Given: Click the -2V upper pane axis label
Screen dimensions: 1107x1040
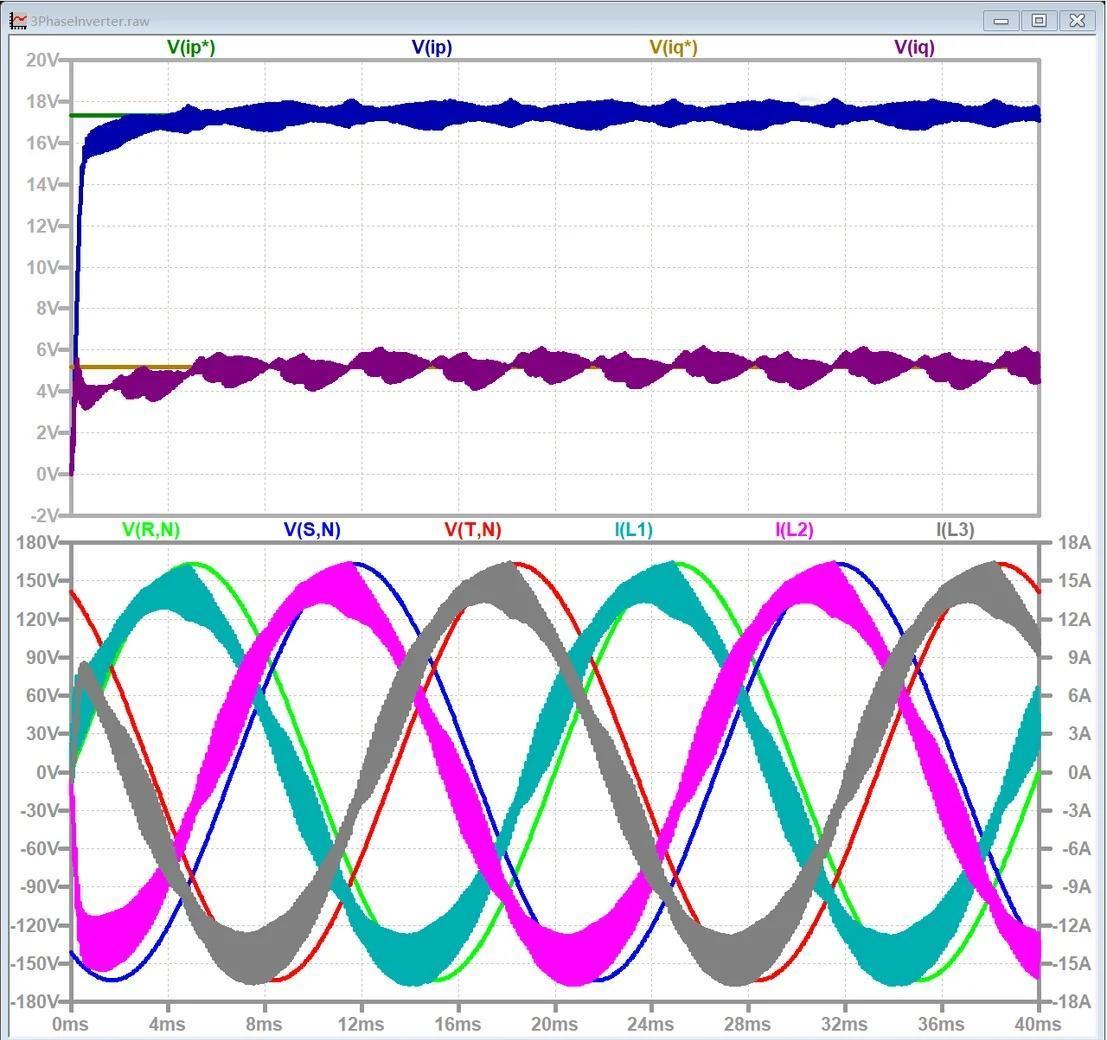Looking at the screenshot, I should [45, 515].
